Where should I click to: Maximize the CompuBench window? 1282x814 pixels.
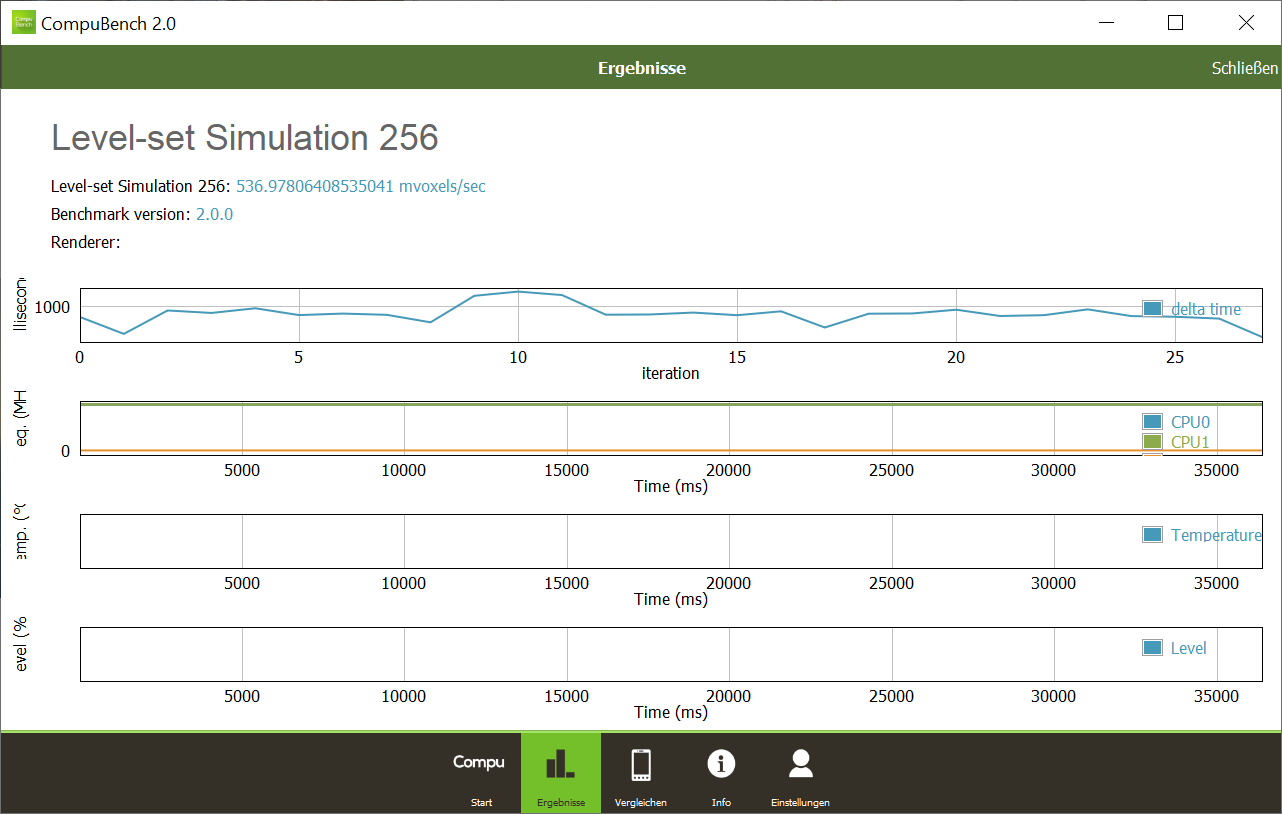point(1175,22)
